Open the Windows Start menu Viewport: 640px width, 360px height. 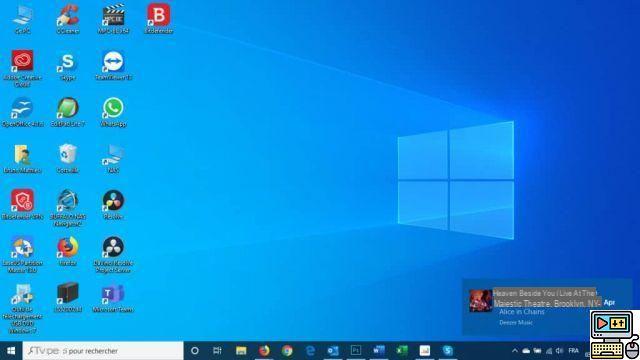pos(11,351)
